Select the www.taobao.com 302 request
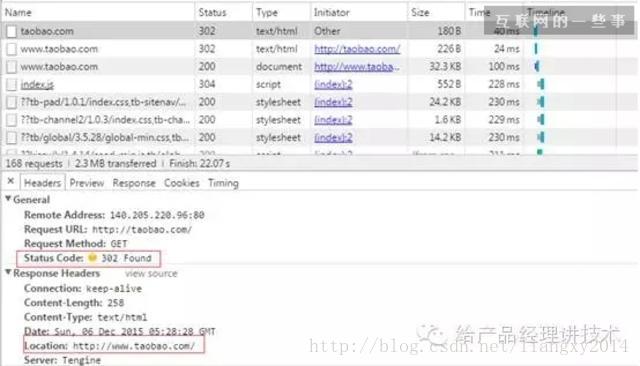The image size is (640, 366). (x=319, y=49)
